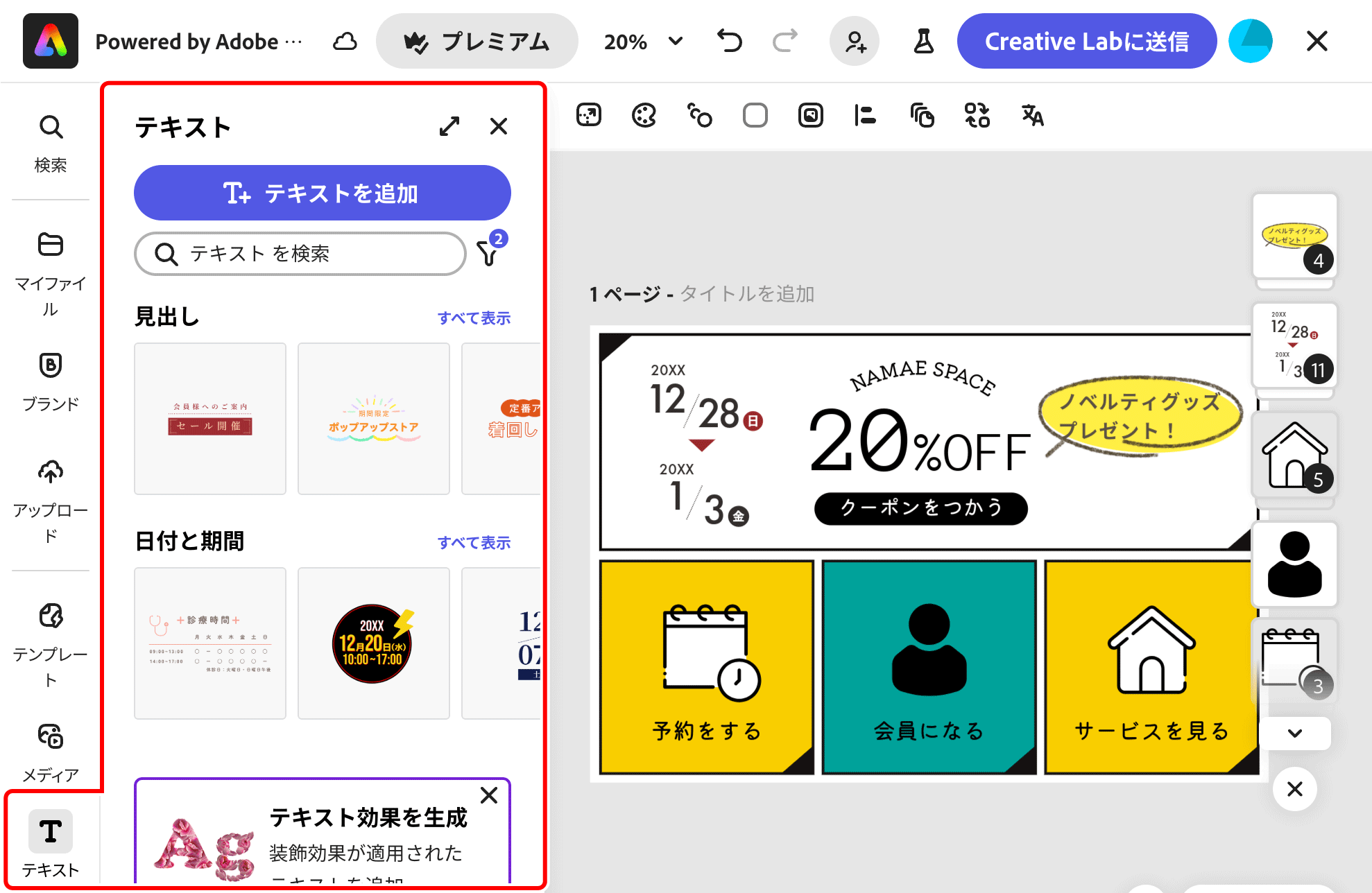This screenshot has height=893, width=1372.
Task: Open the メディア panel
Action: click(50, 752)
